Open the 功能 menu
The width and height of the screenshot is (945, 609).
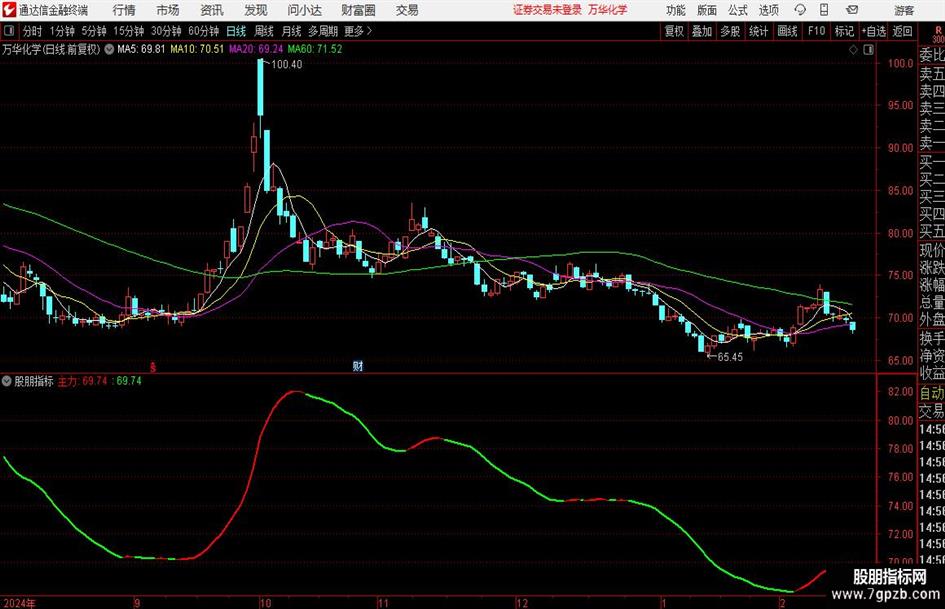676,10
